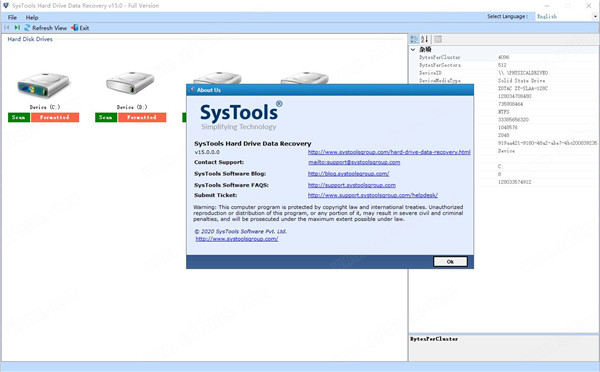Click Ok in About Us dialog
Screen dimensions: 600x372
pyautogui.click(x=450, y=262)
